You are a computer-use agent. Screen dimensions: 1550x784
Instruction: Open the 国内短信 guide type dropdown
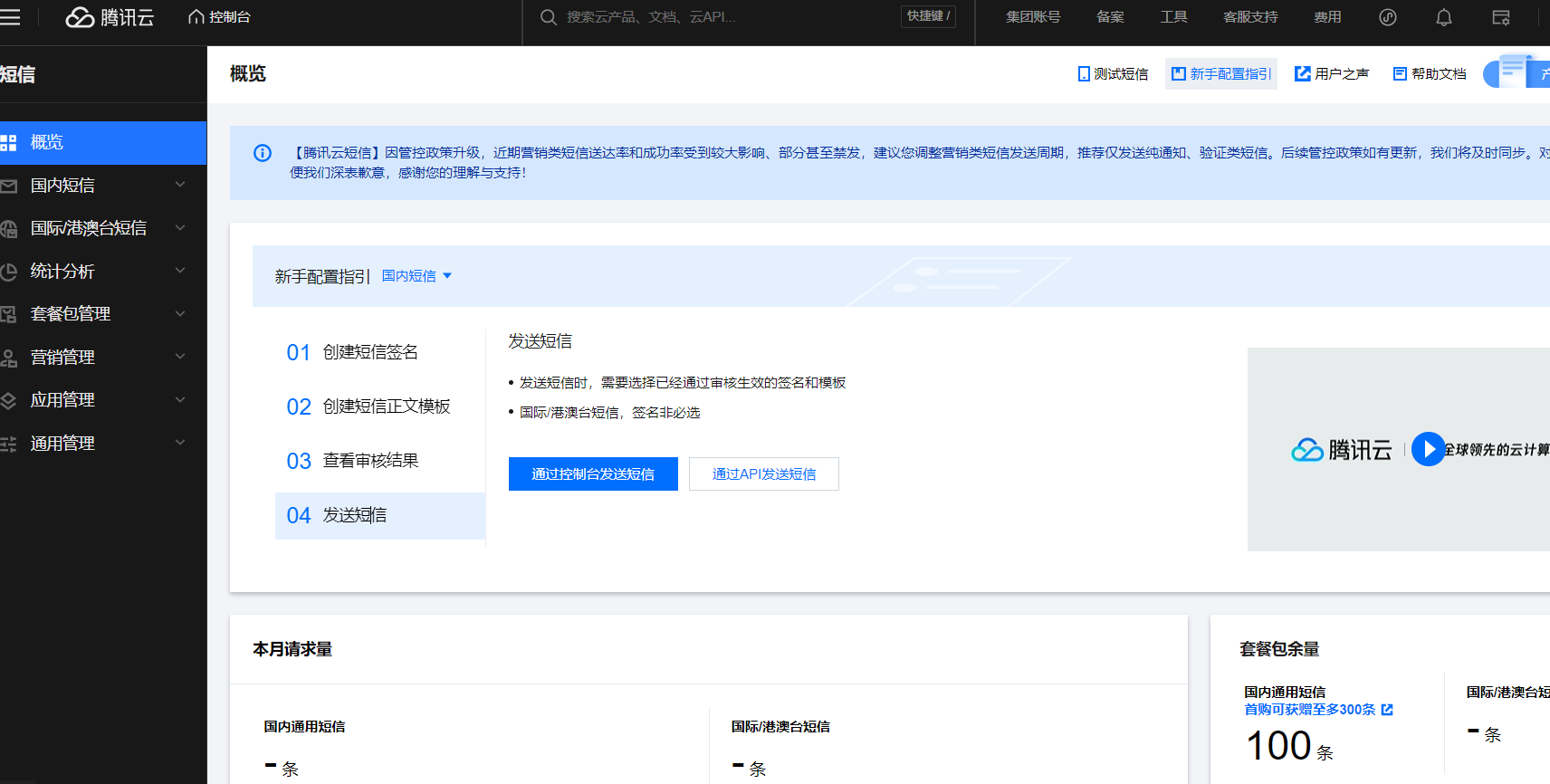click(x=416, y=276)
